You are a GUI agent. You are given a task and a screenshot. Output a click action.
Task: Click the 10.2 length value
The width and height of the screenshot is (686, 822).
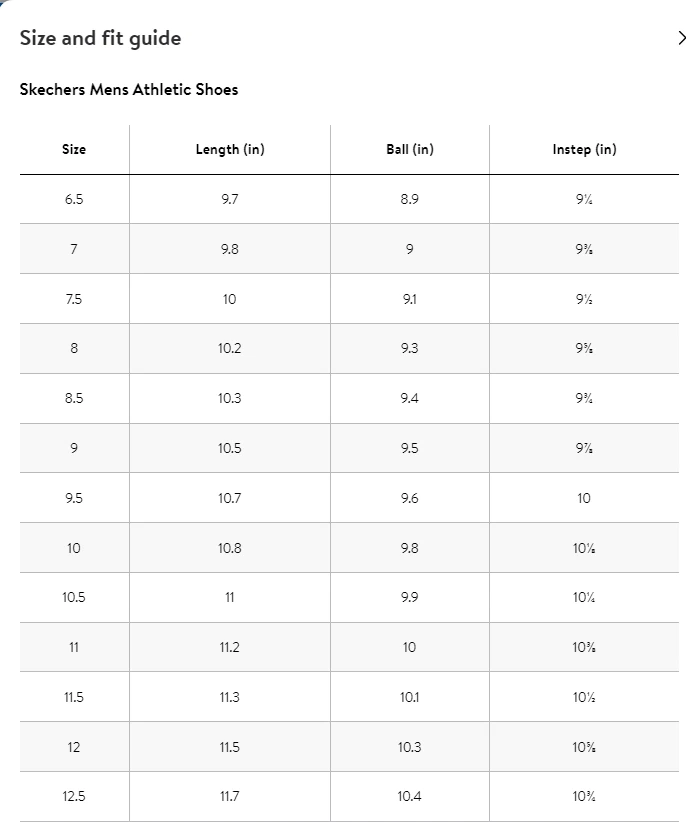pyautogui.click(x=230, y=349)
